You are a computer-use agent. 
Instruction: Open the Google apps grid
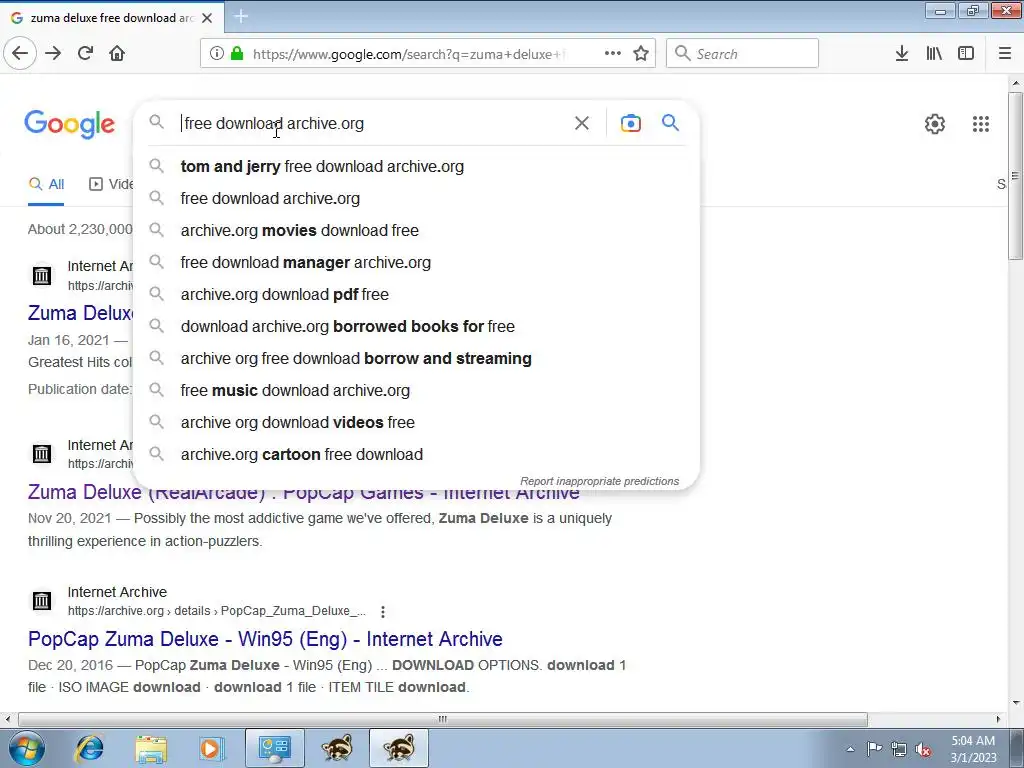coord(980,123)
